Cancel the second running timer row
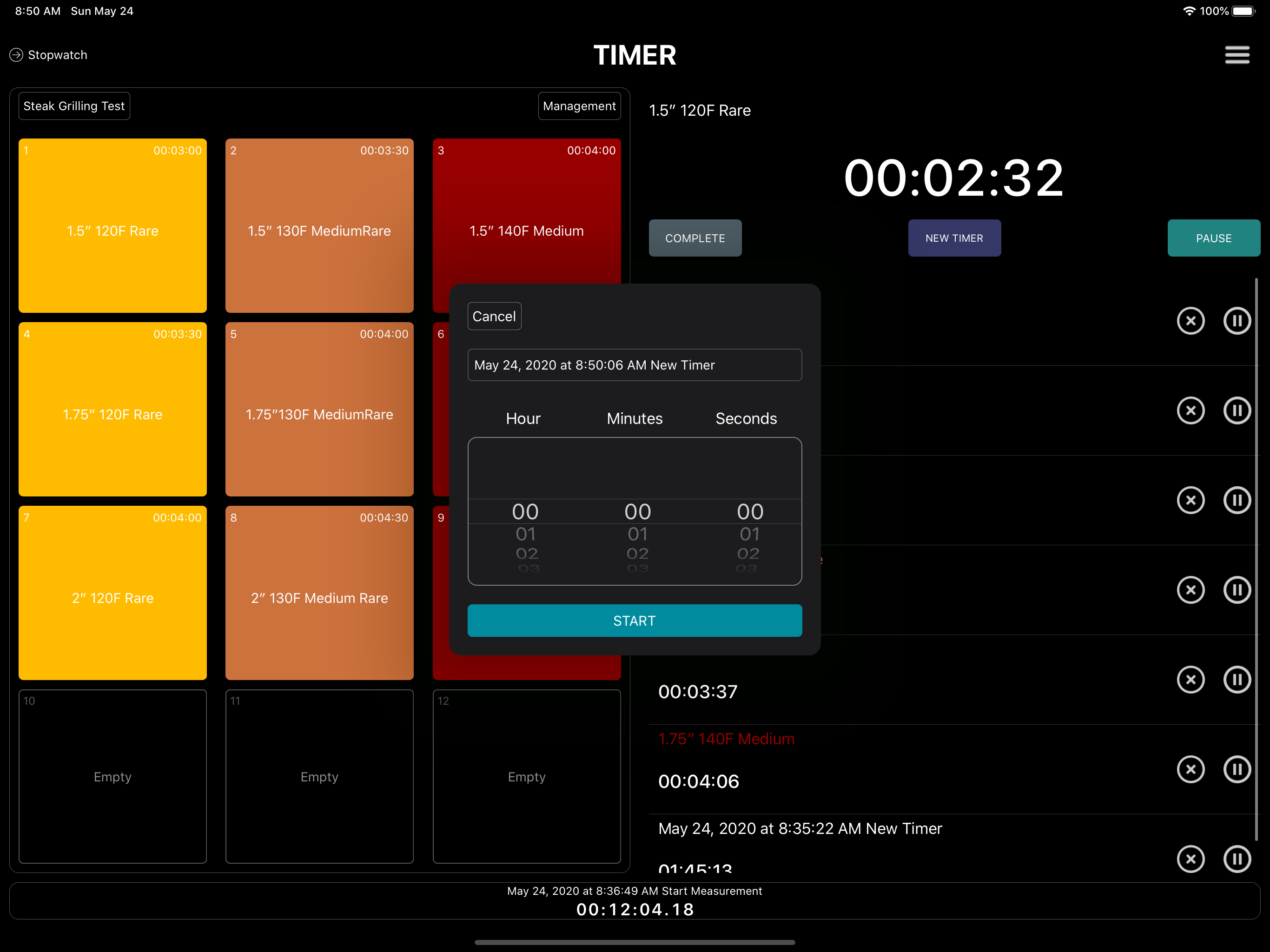The width and height of the screenshot is (1270, 952). [1190, 410]
